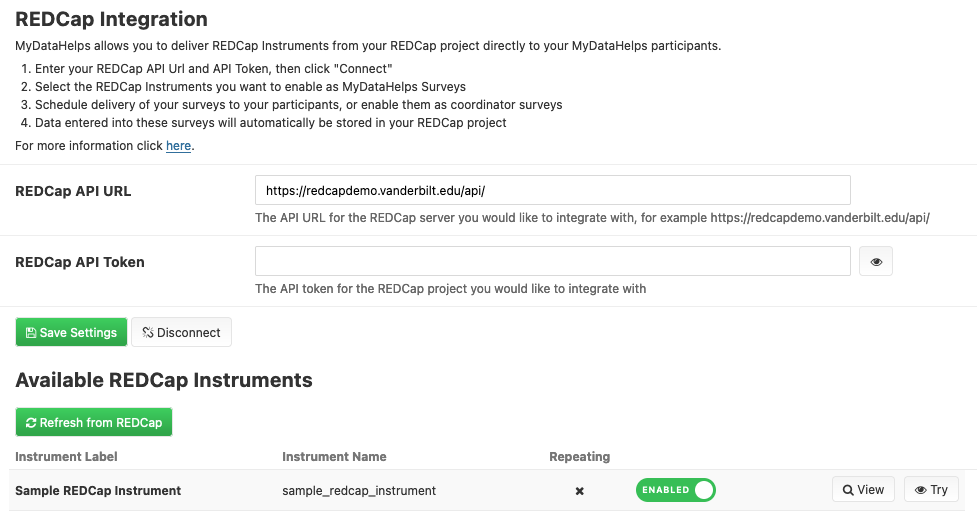
Task: Click into the REDCap API Token field
Action: (x=552, y=261)
